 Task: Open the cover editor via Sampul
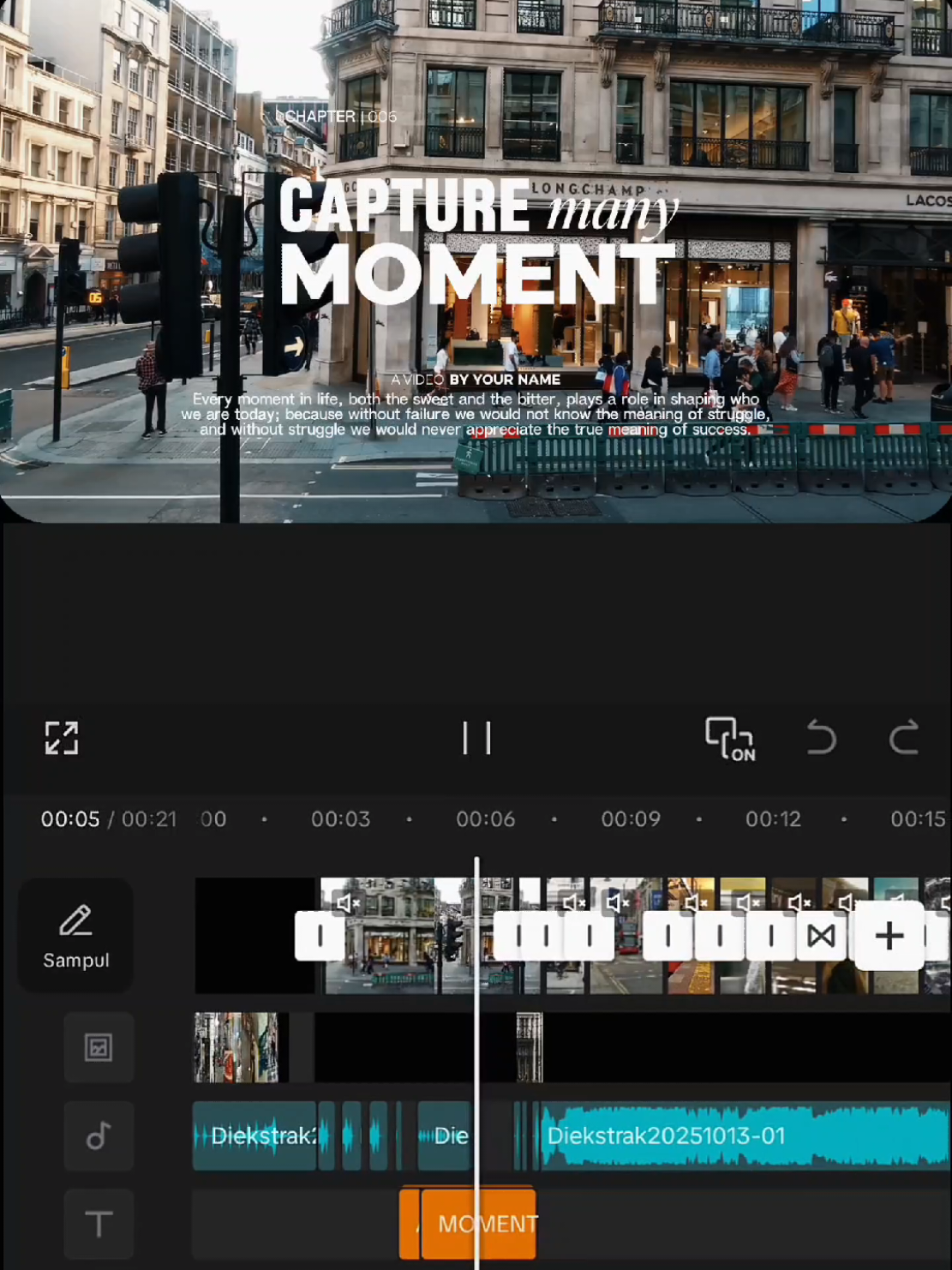tap(75, 936)
